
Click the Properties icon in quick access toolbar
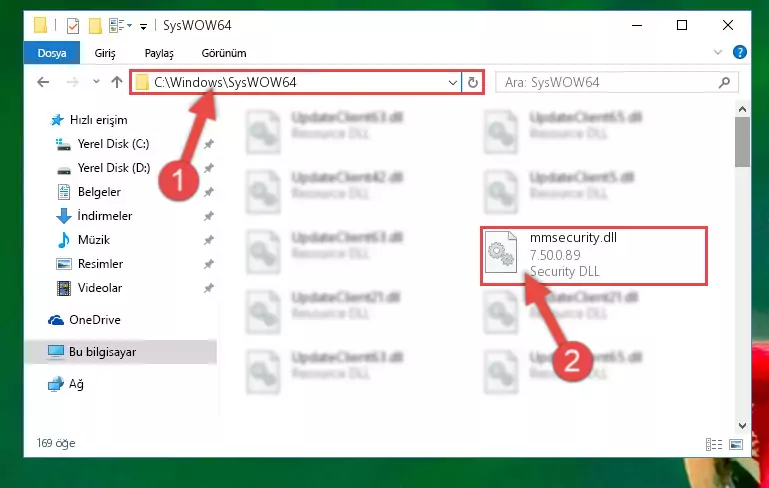click(x=73, y=25)
